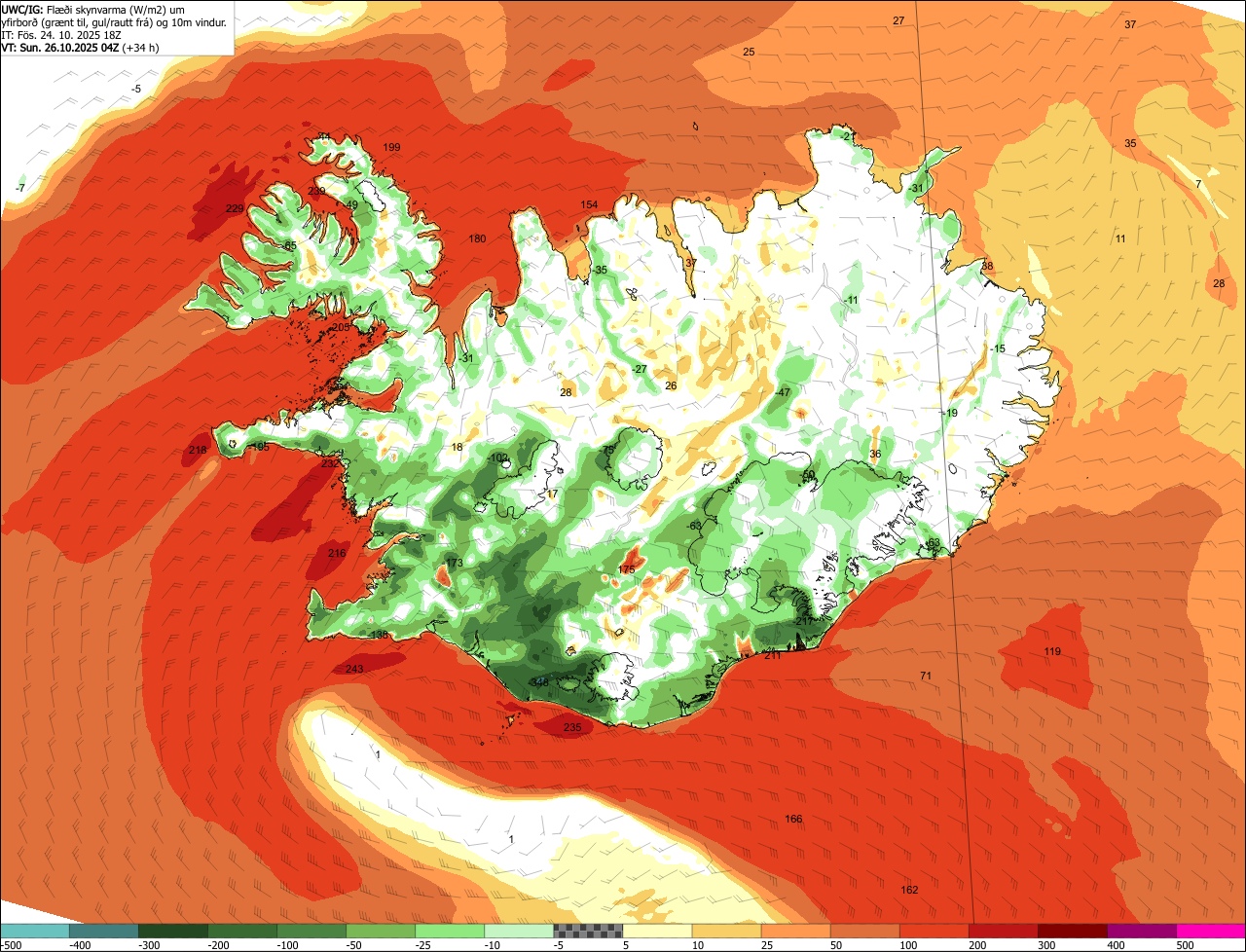1246x952 pixels.
Task: Click the flux value '243' off southwest coast
Action: (x=354, y=669)
